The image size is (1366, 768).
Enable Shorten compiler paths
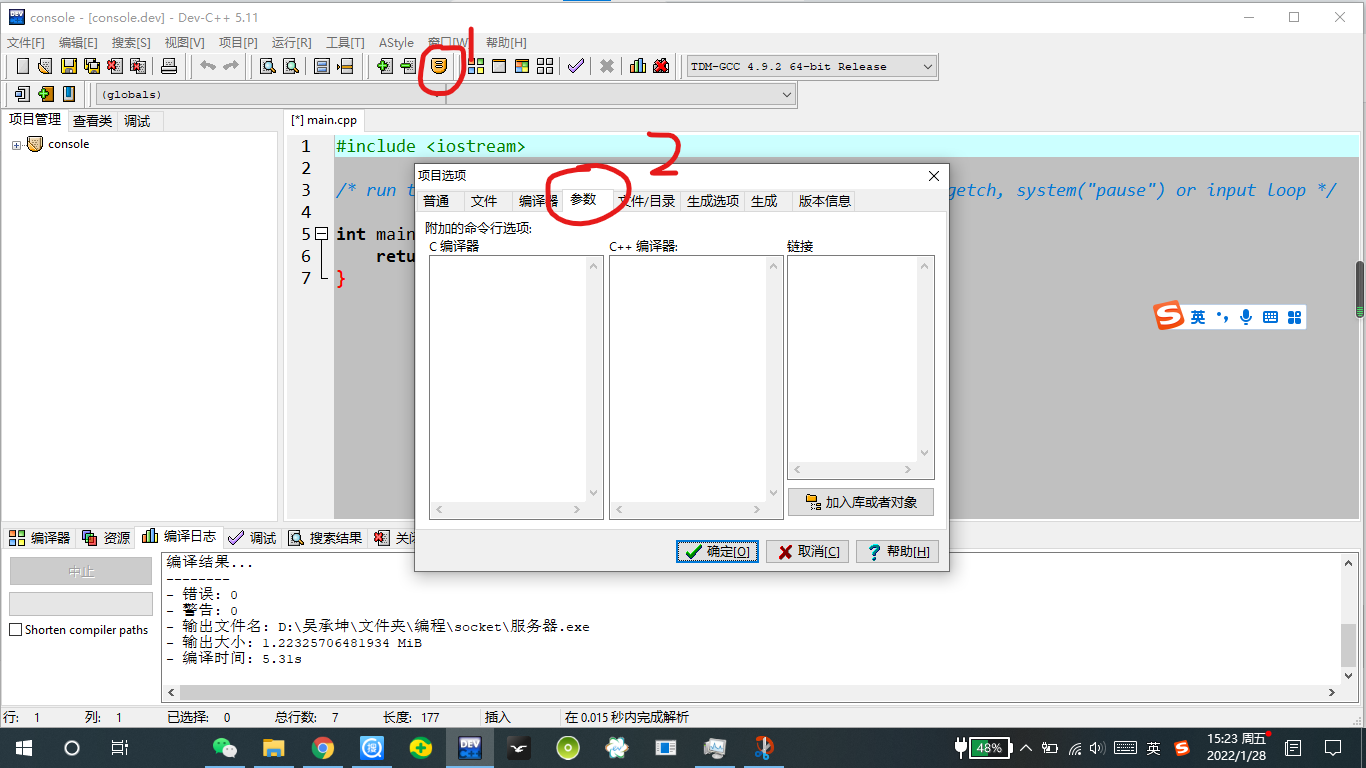coord(16,629)
